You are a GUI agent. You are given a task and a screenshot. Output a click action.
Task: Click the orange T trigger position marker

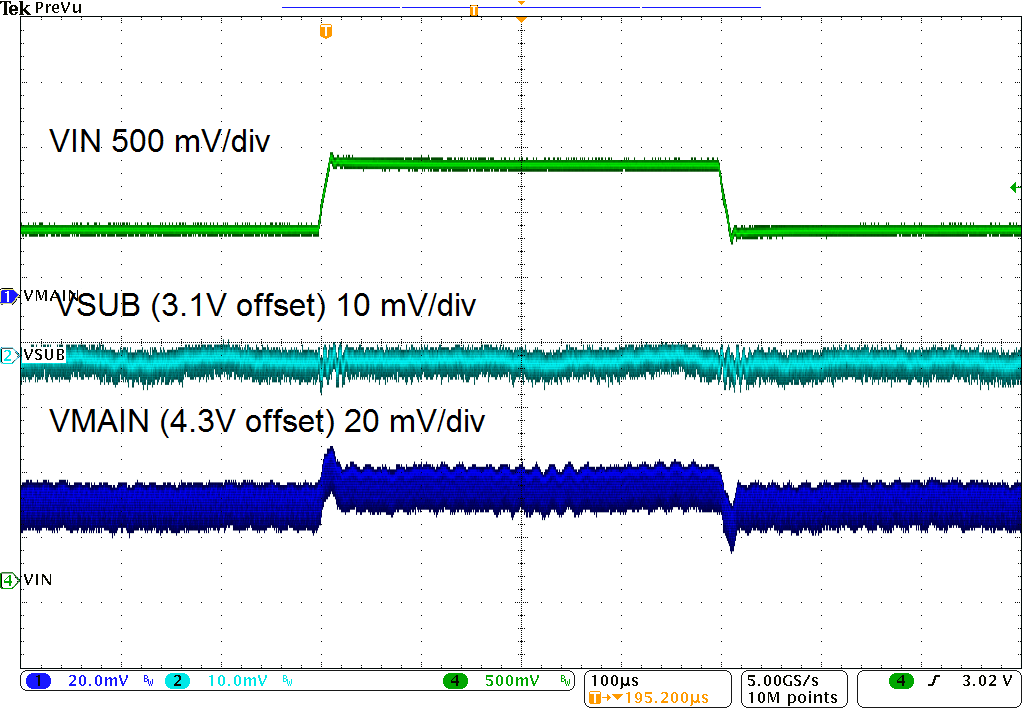[x=324, y=31]
